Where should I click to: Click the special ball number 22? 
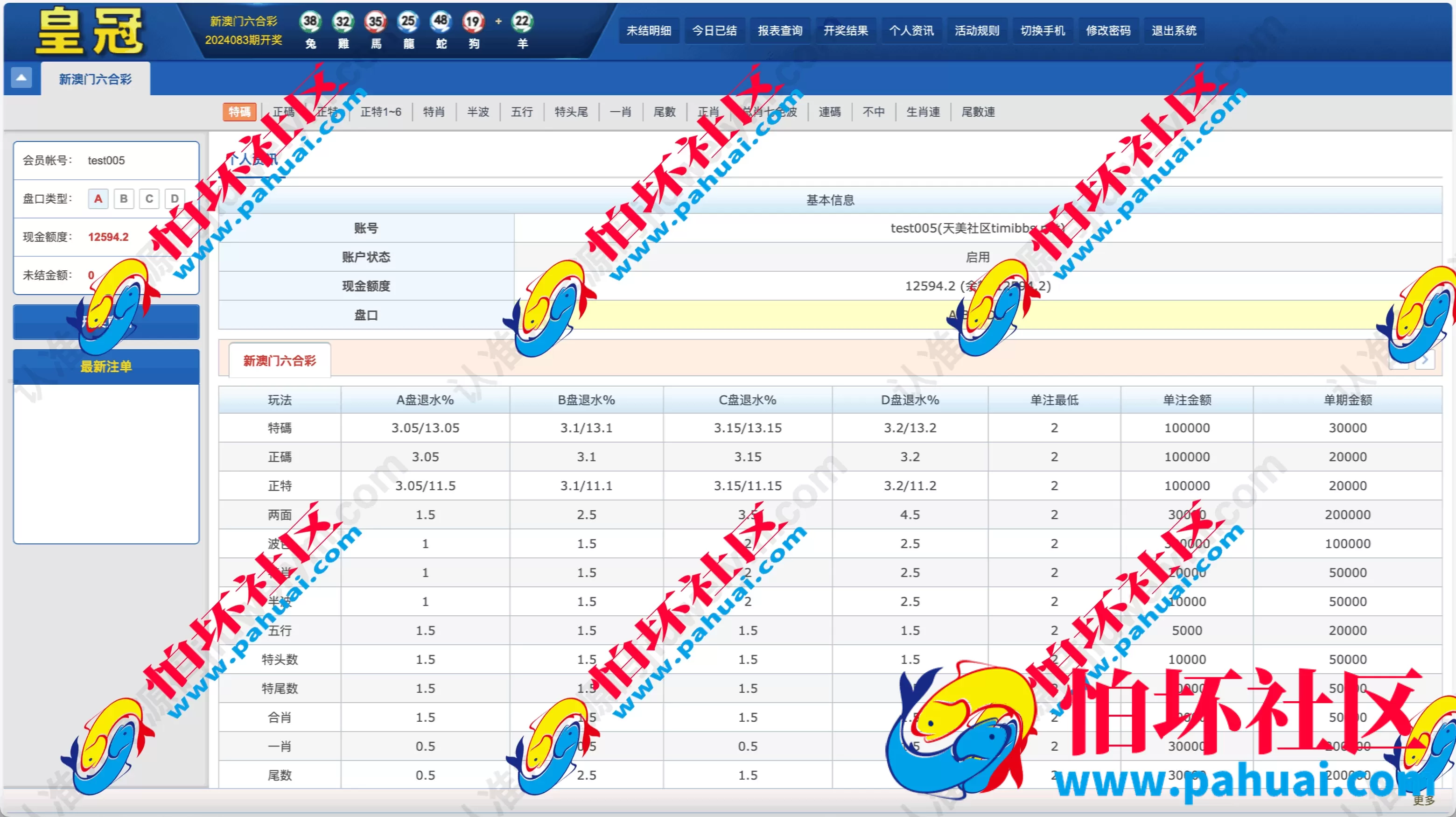pos(522,21)
